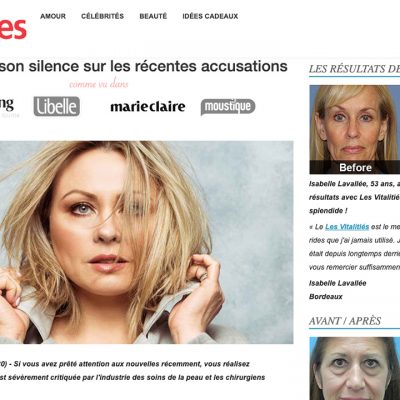400x400 pixels.
Task: Open the IDÉES CADEAUX menu item
Action: click(210, 16)
